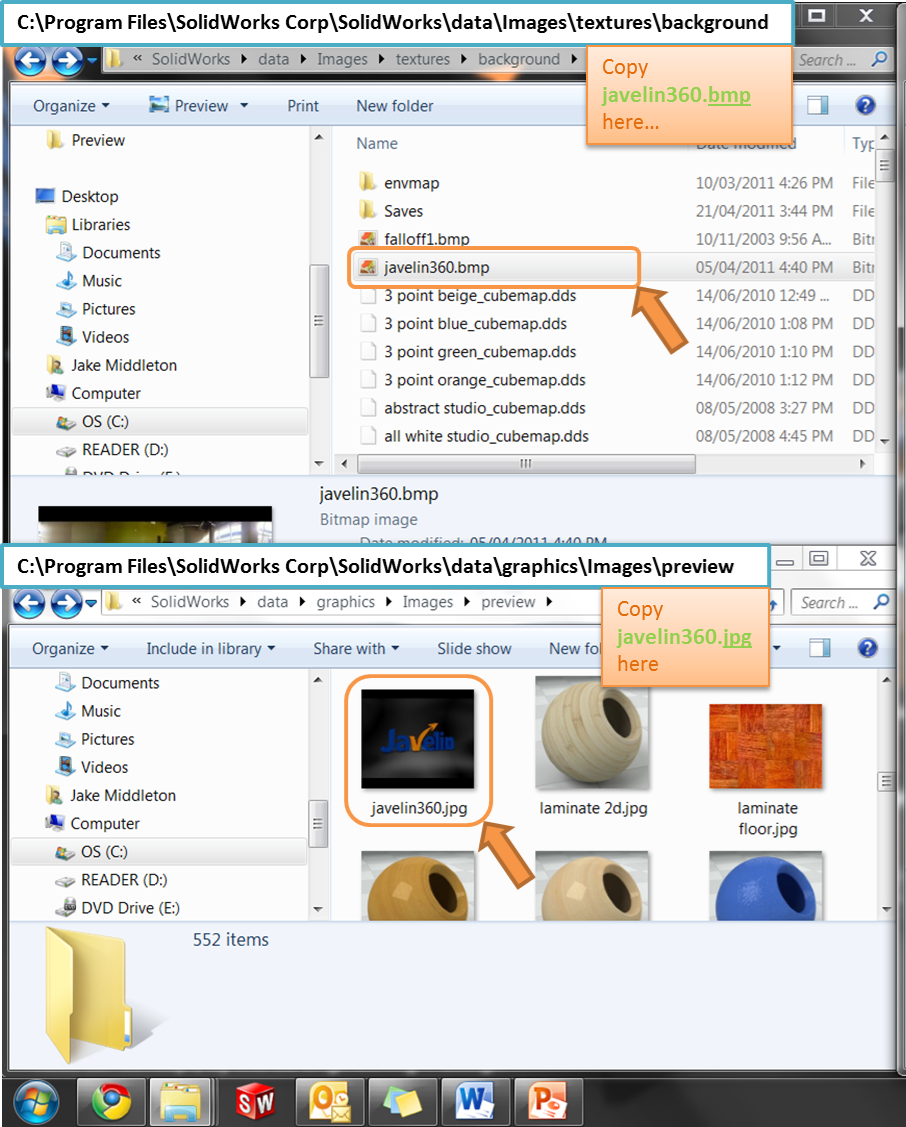Expand the Preview button's dropdown arrow
This screenshot has width=906, height=1127.
tap(244, 106)
